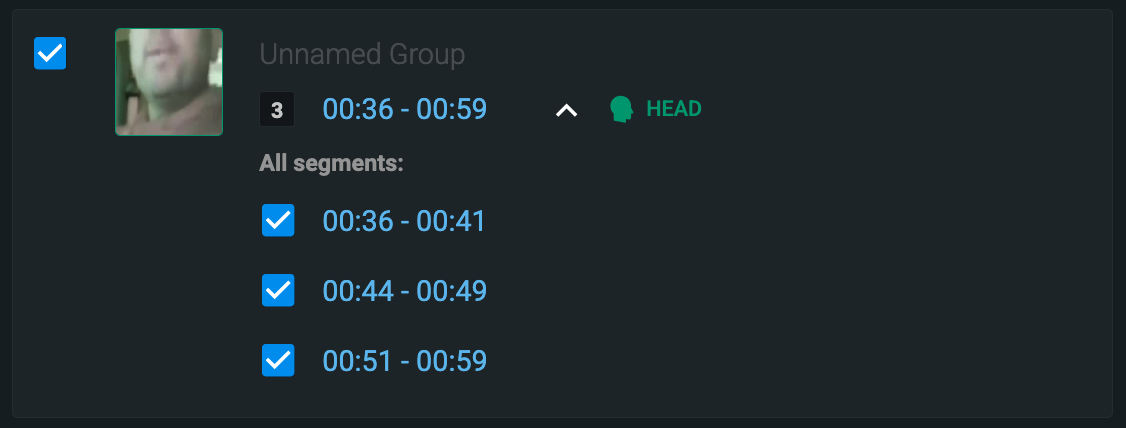Click the All segments heading
This screenshot has width=1126, height=428.
pos(331,163)
